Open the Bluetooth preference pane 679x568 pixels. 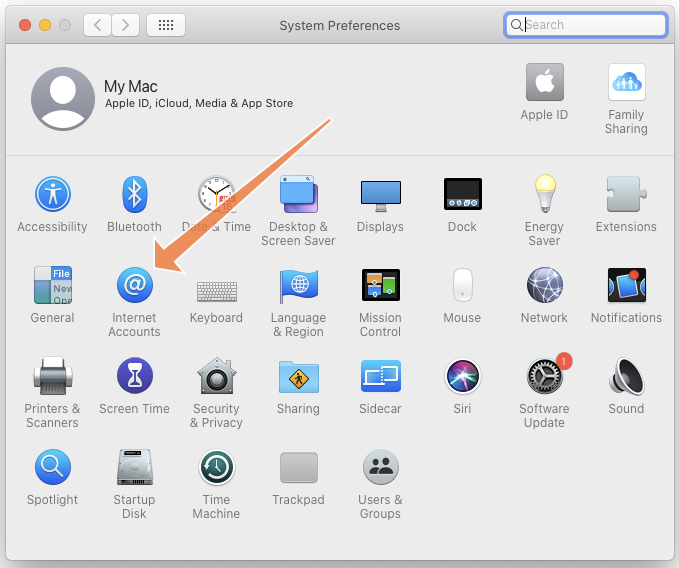pyautogui.click(x=134, y=195)
